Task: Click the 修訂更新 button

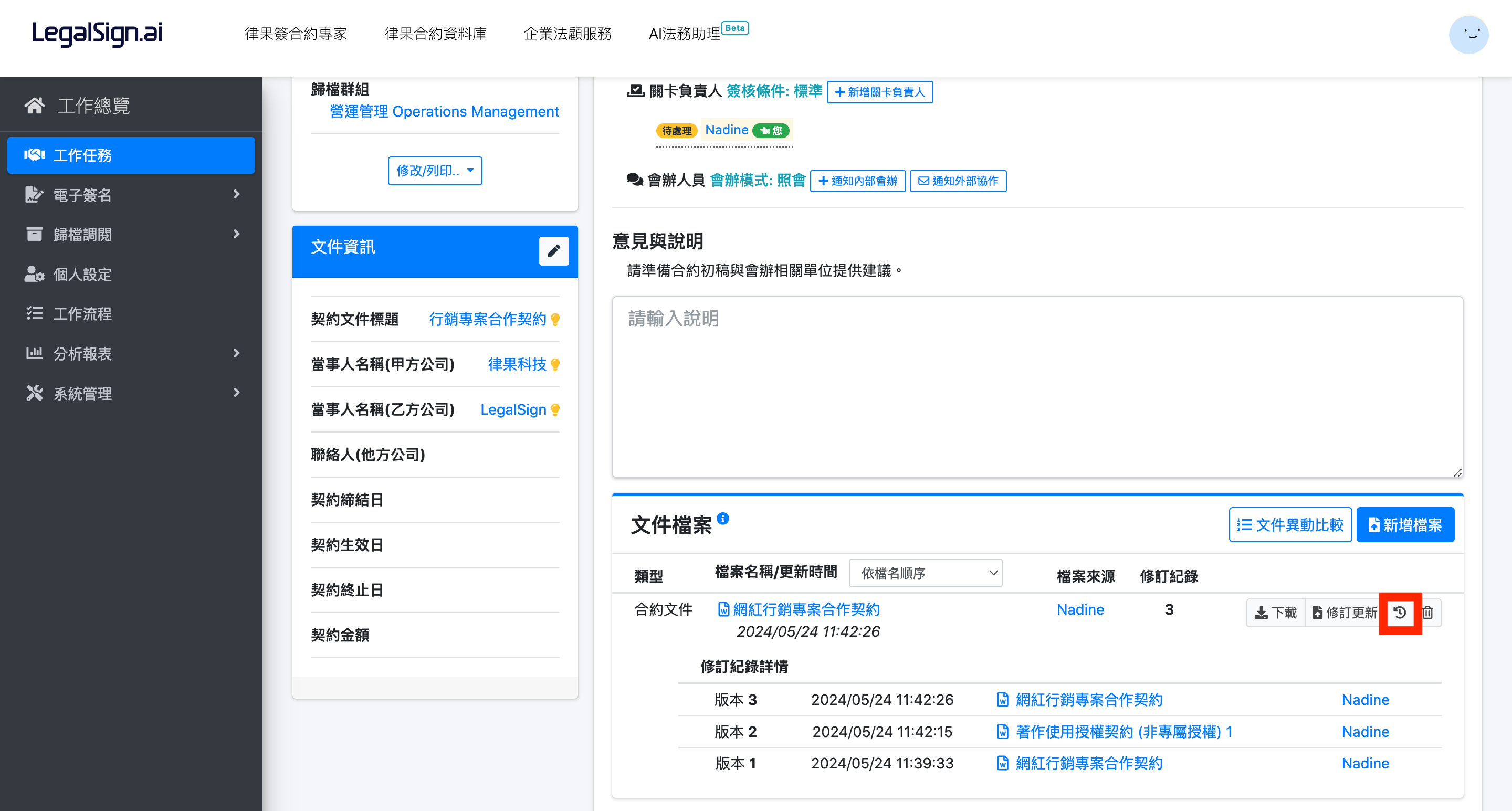Action: click(1344, 613)
